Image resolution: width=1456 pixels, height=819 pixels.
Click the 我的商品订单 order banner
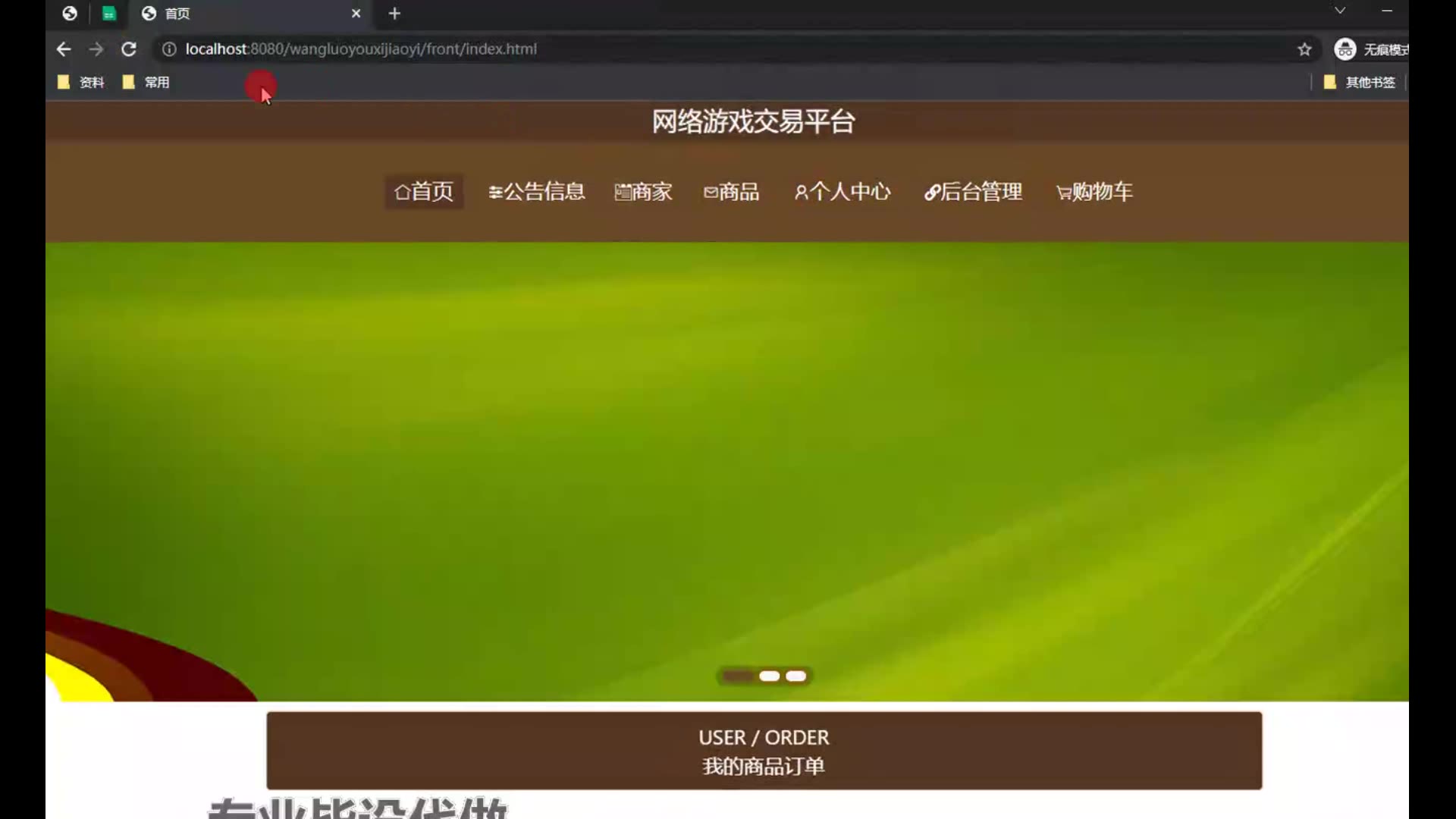(x=764, y=751)
